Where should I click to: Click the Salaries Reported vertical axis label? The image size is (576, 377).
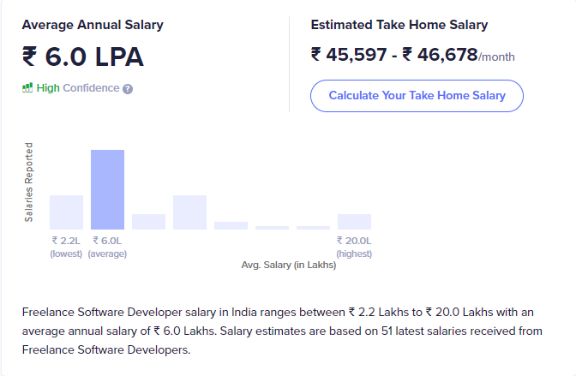point(29,182)
